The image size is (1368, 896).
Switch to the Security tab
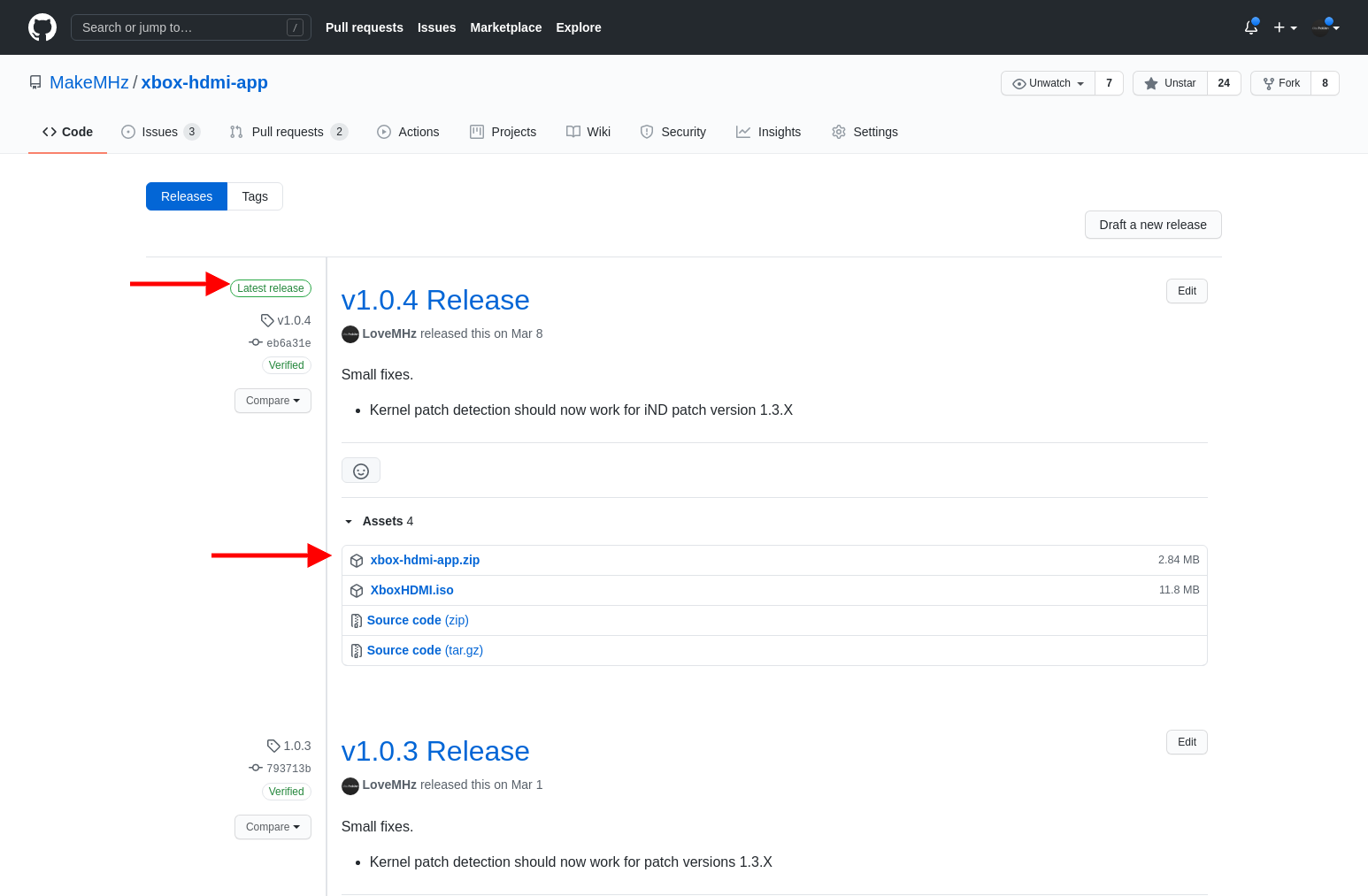[x=672, y=132]
